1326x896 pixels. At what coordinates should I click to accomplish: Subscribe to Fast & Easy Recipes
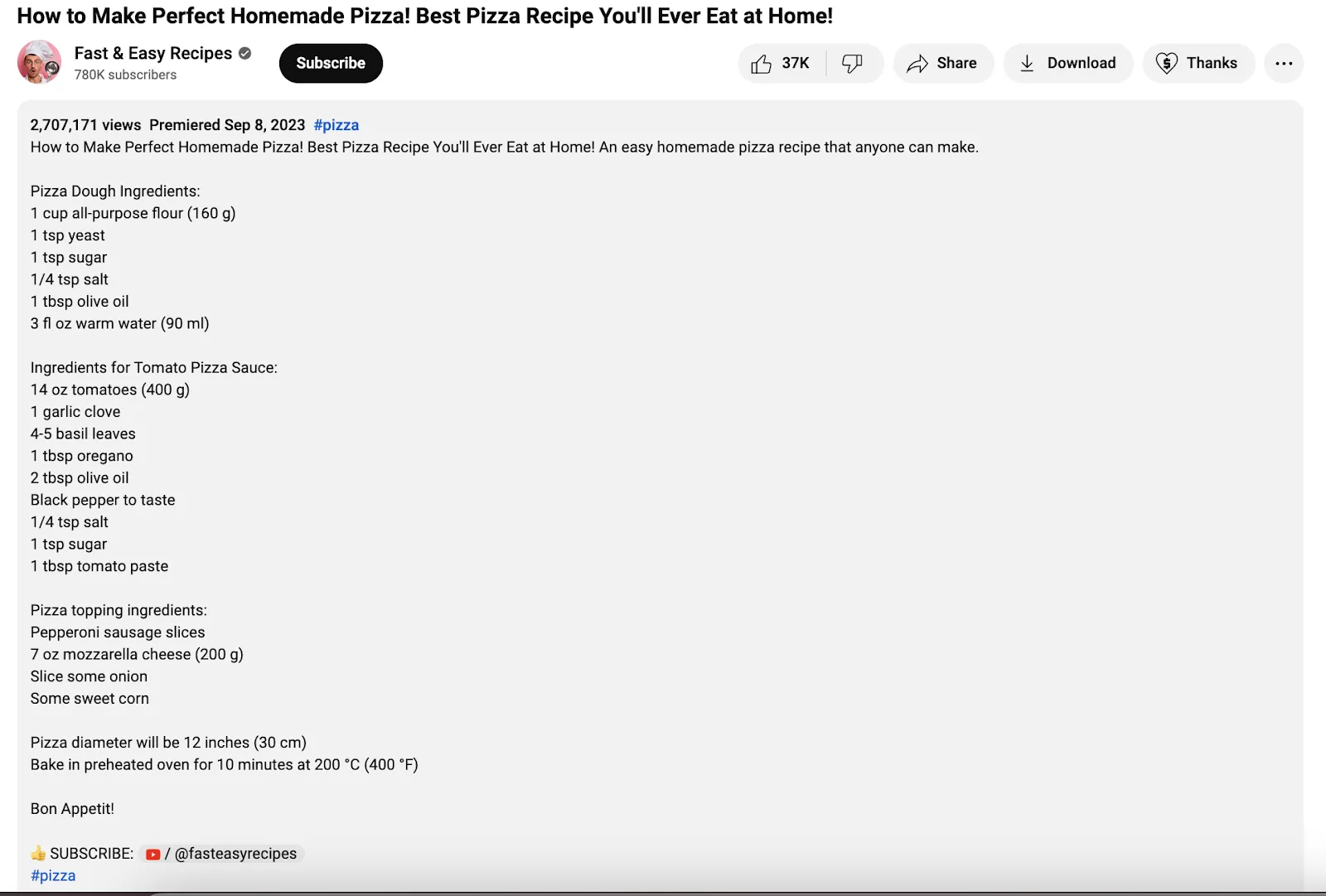point(331,64)
